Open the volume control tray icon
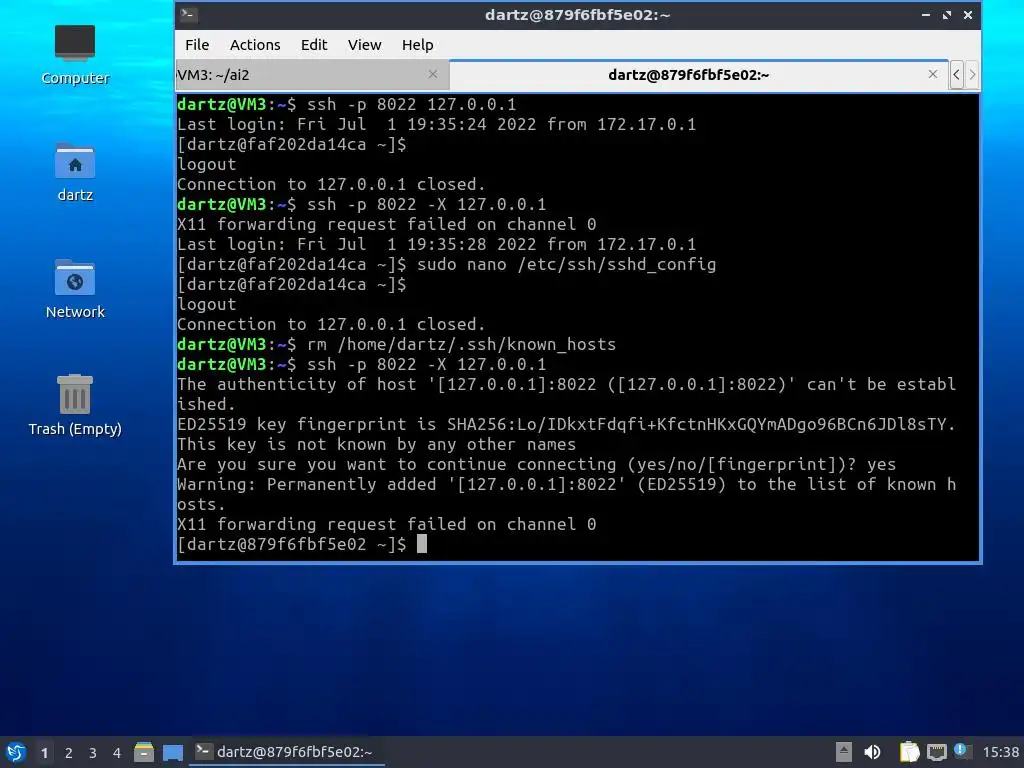 872,752
